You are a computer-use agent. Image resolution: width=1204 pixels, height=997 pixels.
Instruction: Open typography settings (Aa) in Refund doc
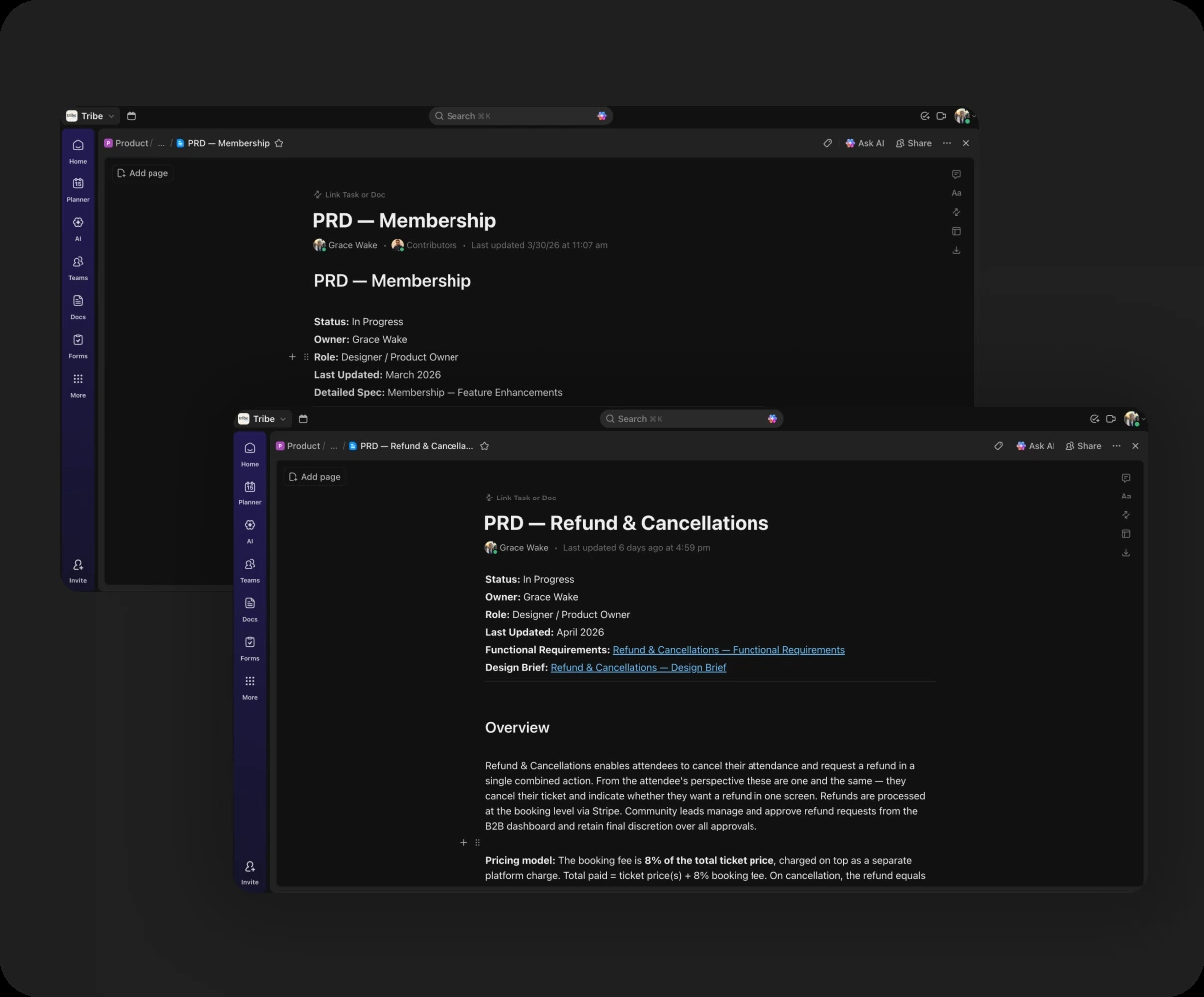click(1126, 497)
